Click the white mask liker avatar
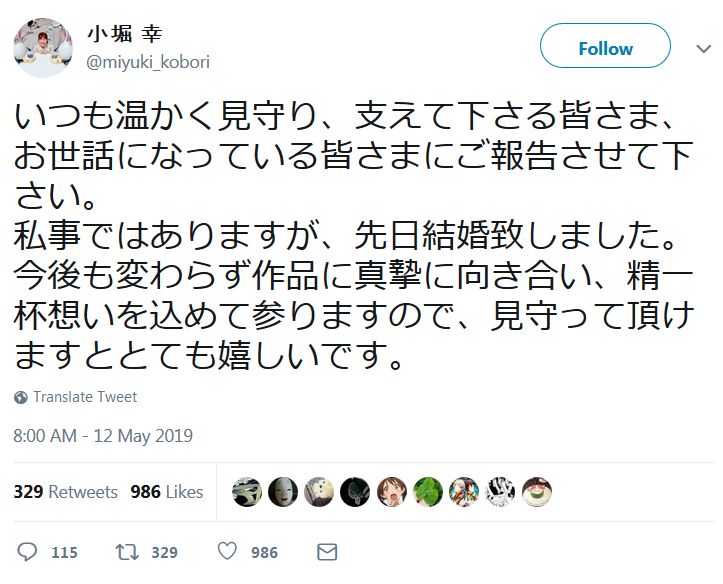This screenshot has width=723, height=584. pyautogui.click(x=283, y=492)
